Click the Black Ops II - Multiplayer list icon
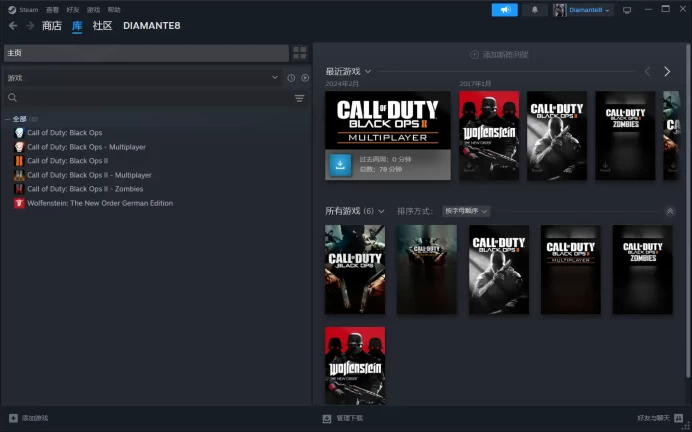 pos(19,175)
